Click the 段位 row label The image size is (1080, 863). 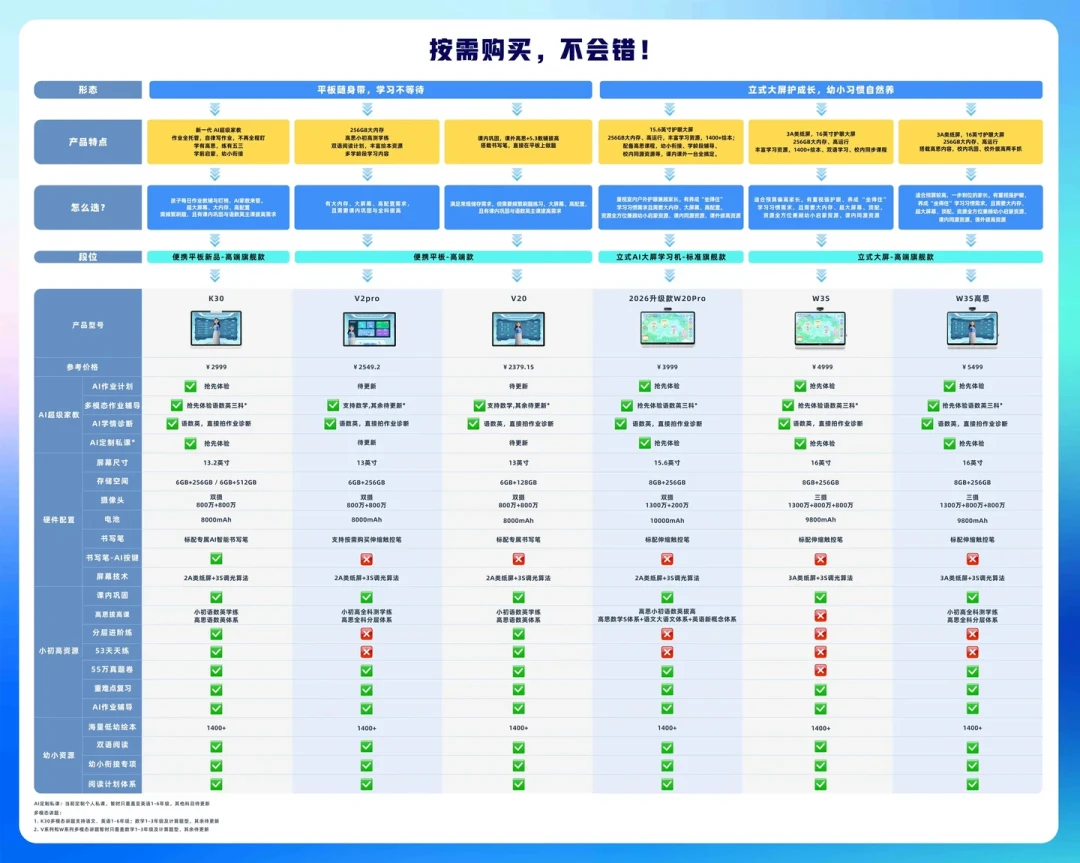(x=88, y=257)
